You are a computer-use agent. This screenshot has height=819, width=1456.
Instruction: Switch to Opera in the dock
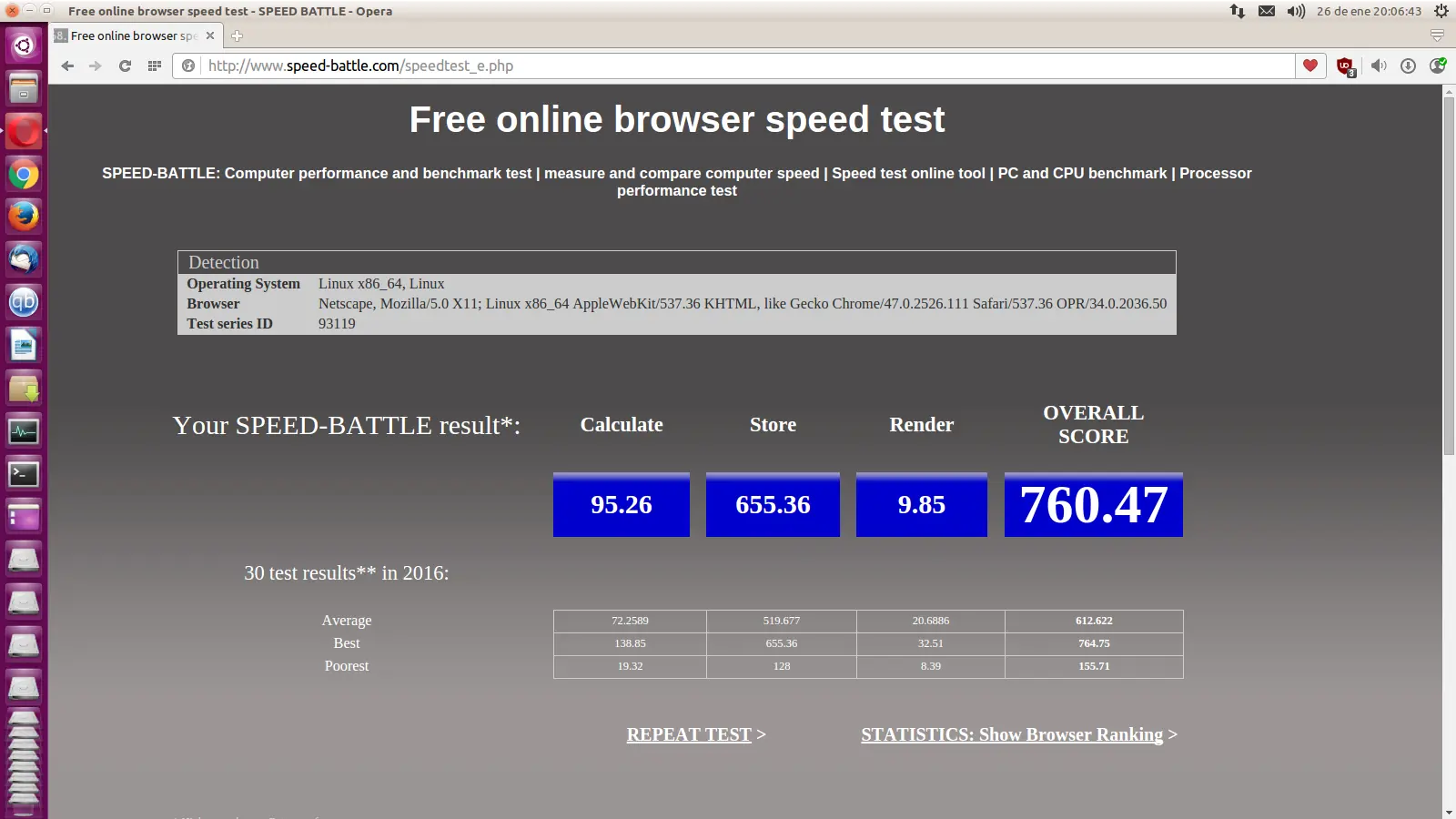click(24, 131)
